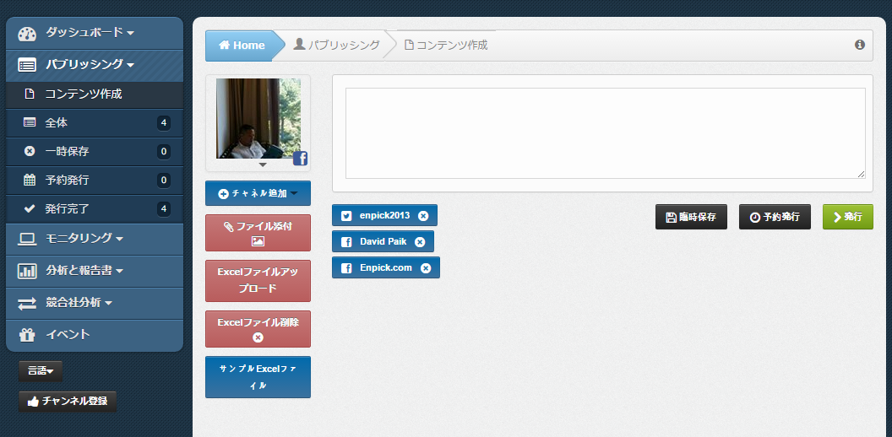The height and width of the screenshot is (437, 892).
Task: Open the account switcher arrow below photo
Action: [x=262, y=165]
